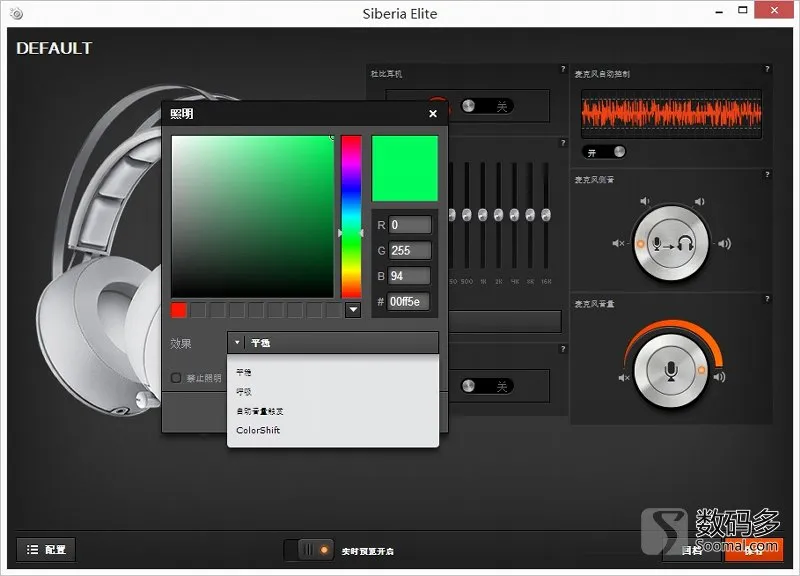Click the 杜比耳机 panel heading
Viewport: 800px width, 576px height.
click(386, 74)
